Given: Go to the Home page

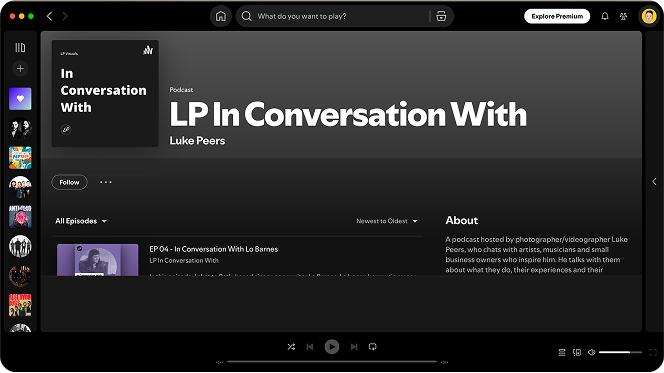Looking at the screenshot, I should [x=221, y=16].
